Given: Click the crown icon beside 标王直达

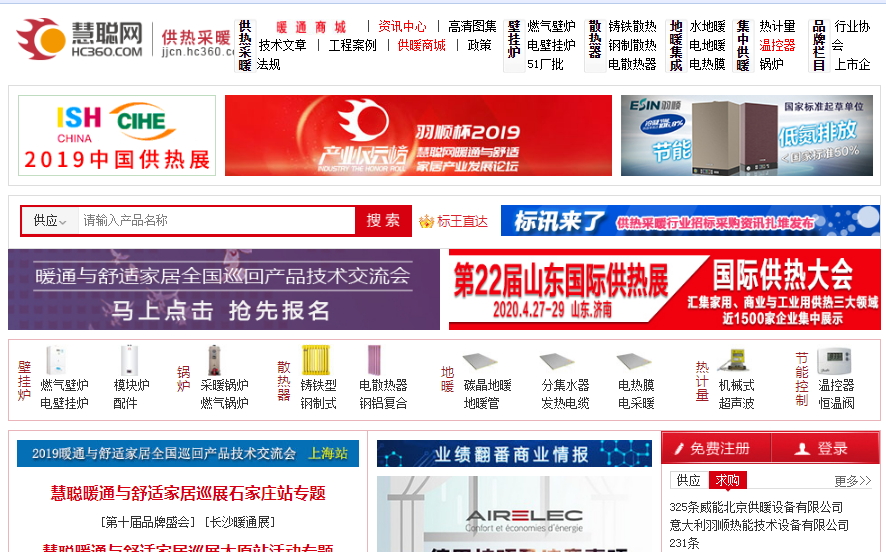Looking at the screenshot, I should (x=426, y=221).
